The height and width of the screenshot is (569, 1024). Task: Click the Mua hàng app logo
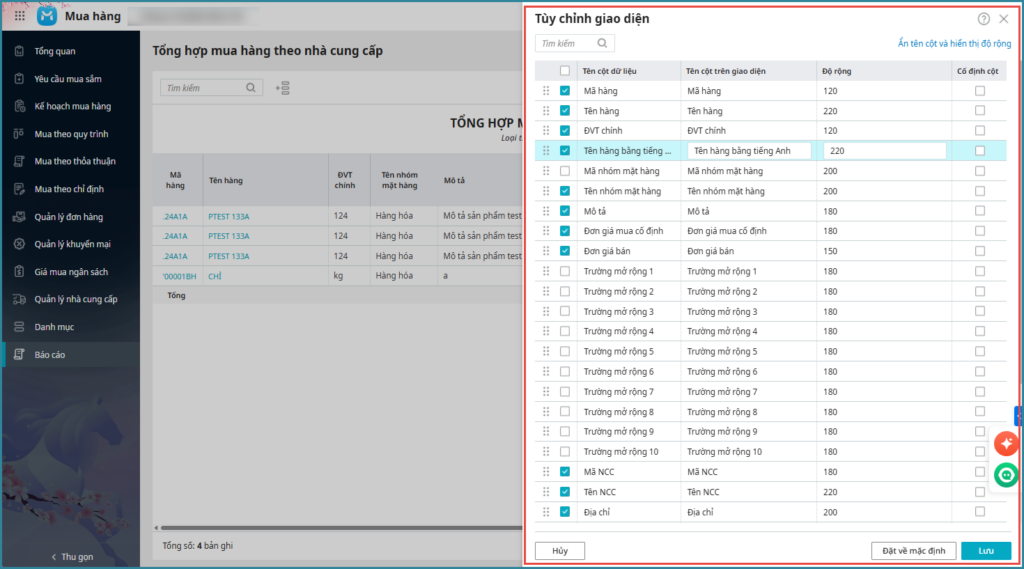click(47, 16)
